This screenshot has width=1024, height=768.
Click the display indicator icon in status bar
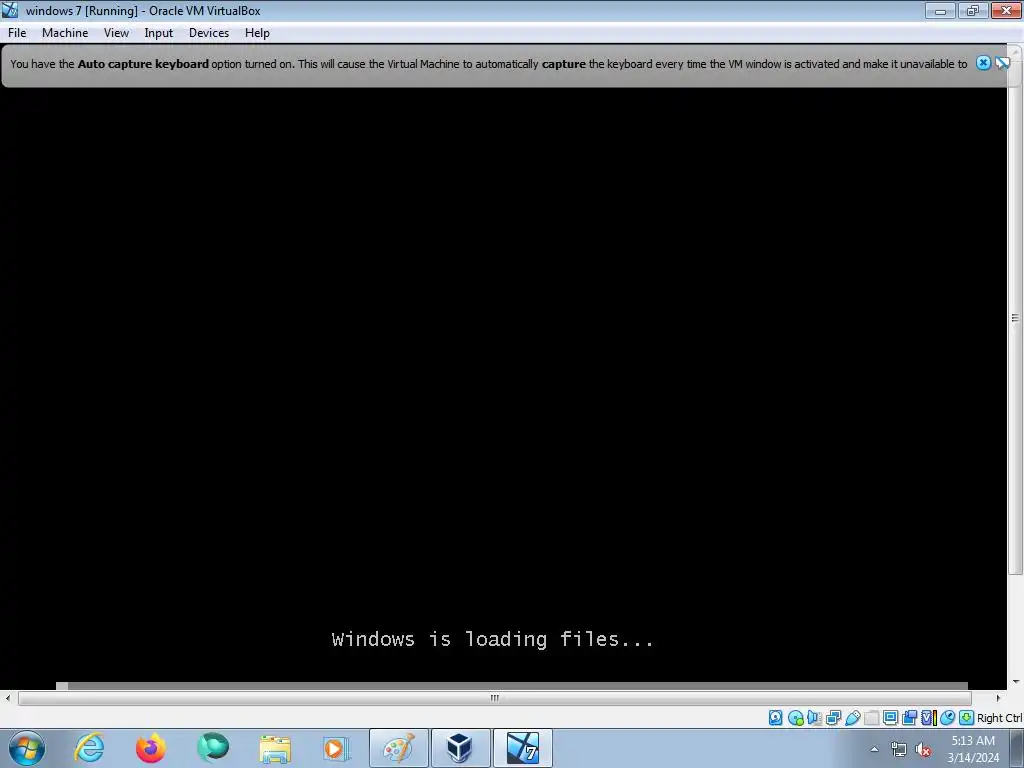tap(890, 718)
